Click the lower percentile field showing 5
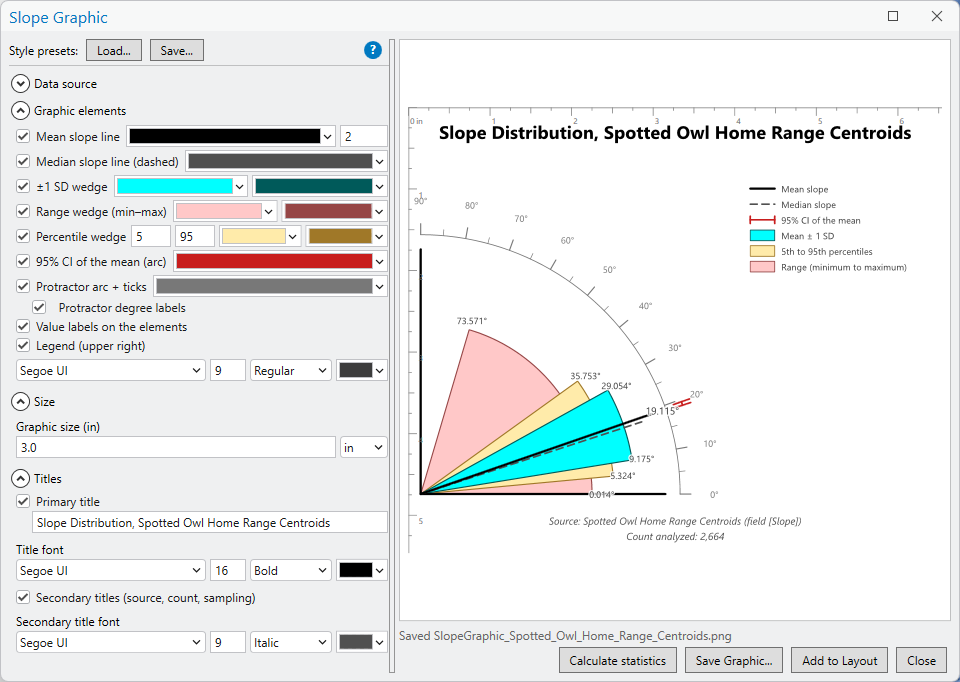Viewport: 960px width, 682px height. coord(151,236)
